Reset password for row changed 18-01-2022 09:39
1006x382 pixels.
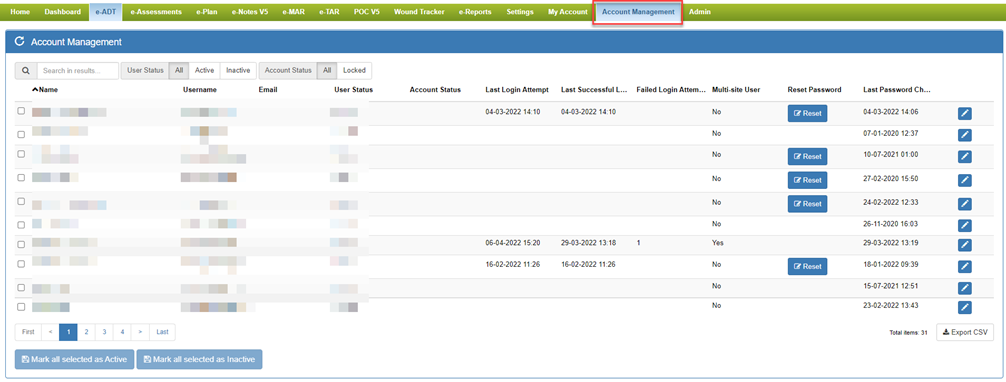[x=807, y=266]
